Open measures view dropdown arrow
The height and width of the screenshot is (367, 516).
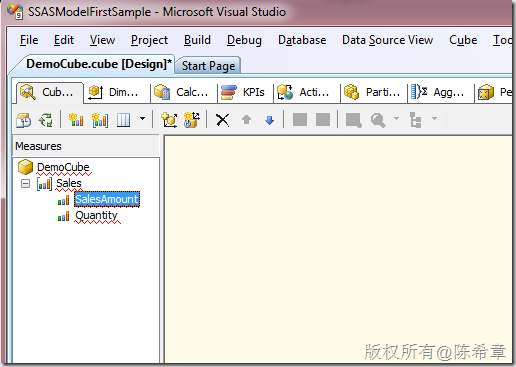(142, 119)
